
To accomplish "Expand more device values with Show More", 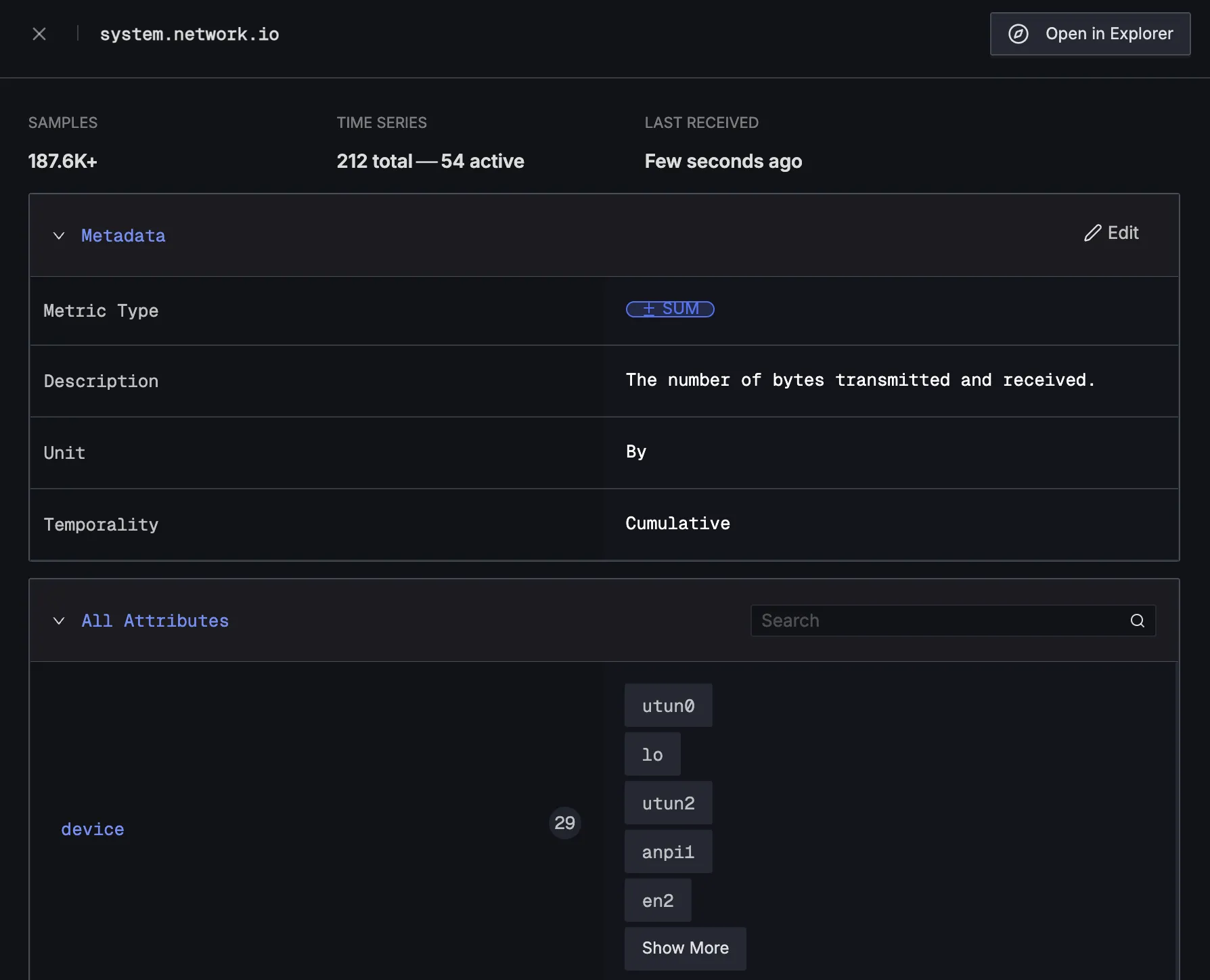I will (685, 948).
